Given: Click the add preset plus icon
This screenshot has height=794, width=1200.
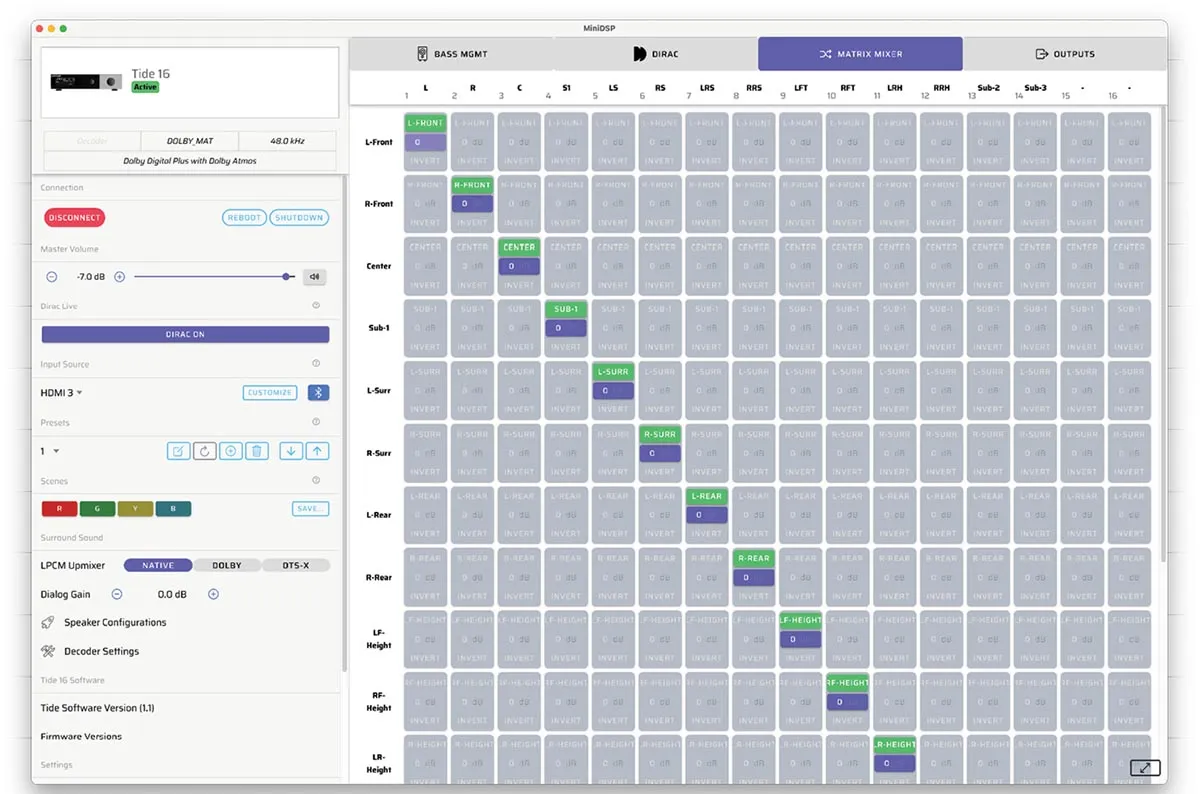Looking at the screenshot, I should pyautogui.click(x=230, y=451).
